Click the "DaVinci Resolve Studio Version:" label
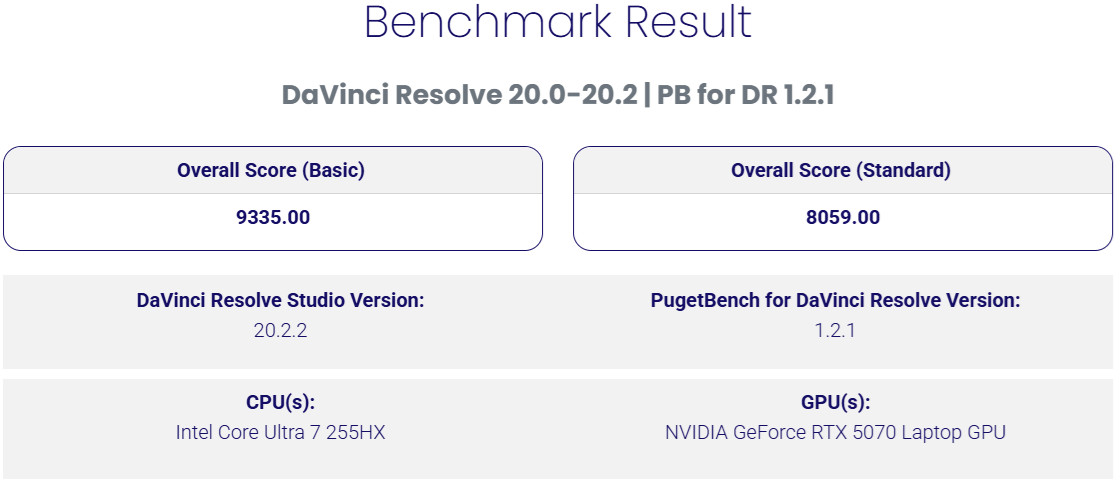 pyautogui.click(x=280, y=300)
